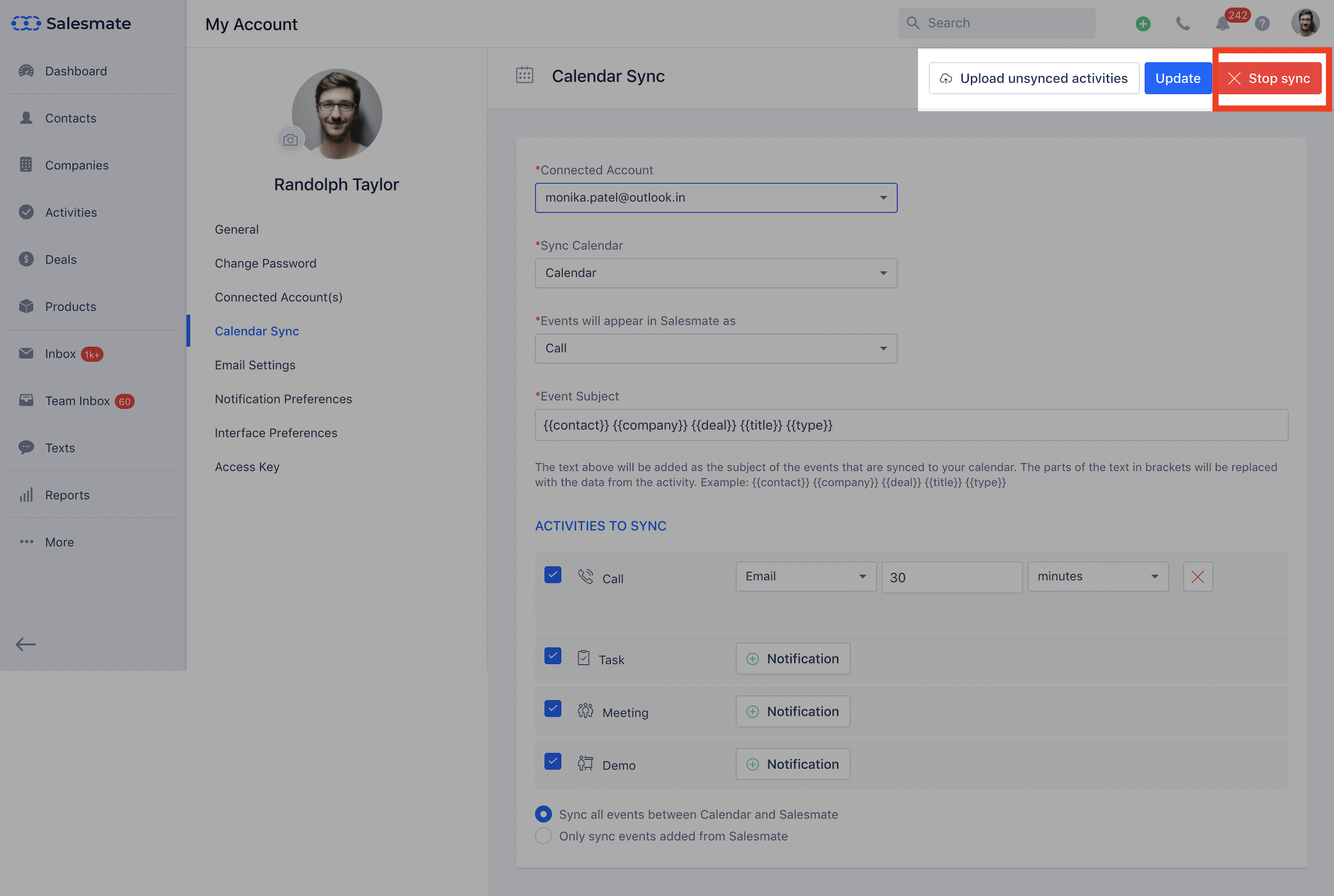Click the green plus quick-add icon
The height and width of the screenshot is (896, 1334).
click(x=1143, y=23)
